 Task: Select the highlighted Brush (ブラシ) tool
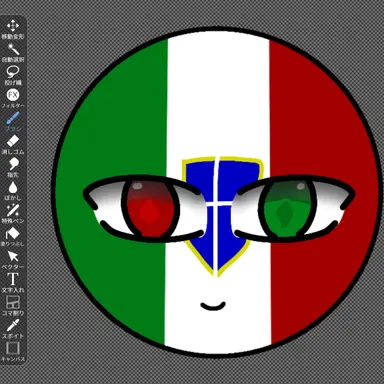[x=13, y=121]
